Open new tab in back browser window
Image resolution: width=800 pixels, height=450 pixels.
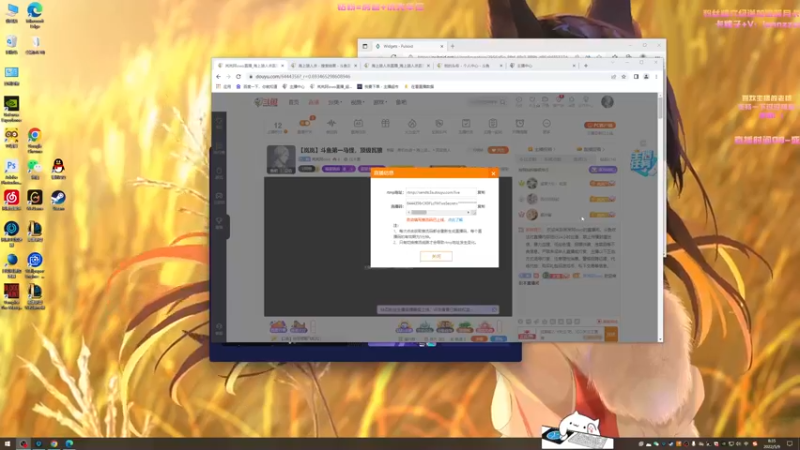pyautogui.click(x=453, y=46)
